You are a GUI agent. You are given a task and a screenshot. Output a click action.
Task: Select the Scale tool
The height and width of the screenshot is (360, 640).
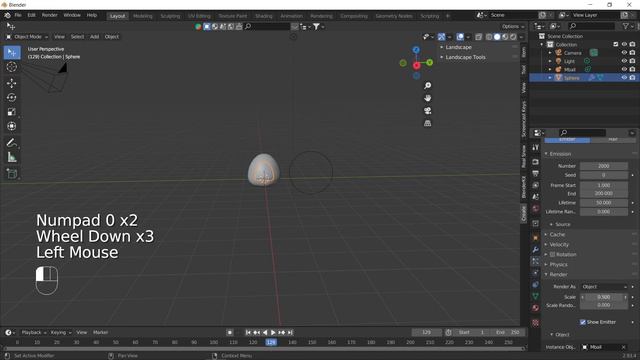pyautogui.click(x=12, y=112)
